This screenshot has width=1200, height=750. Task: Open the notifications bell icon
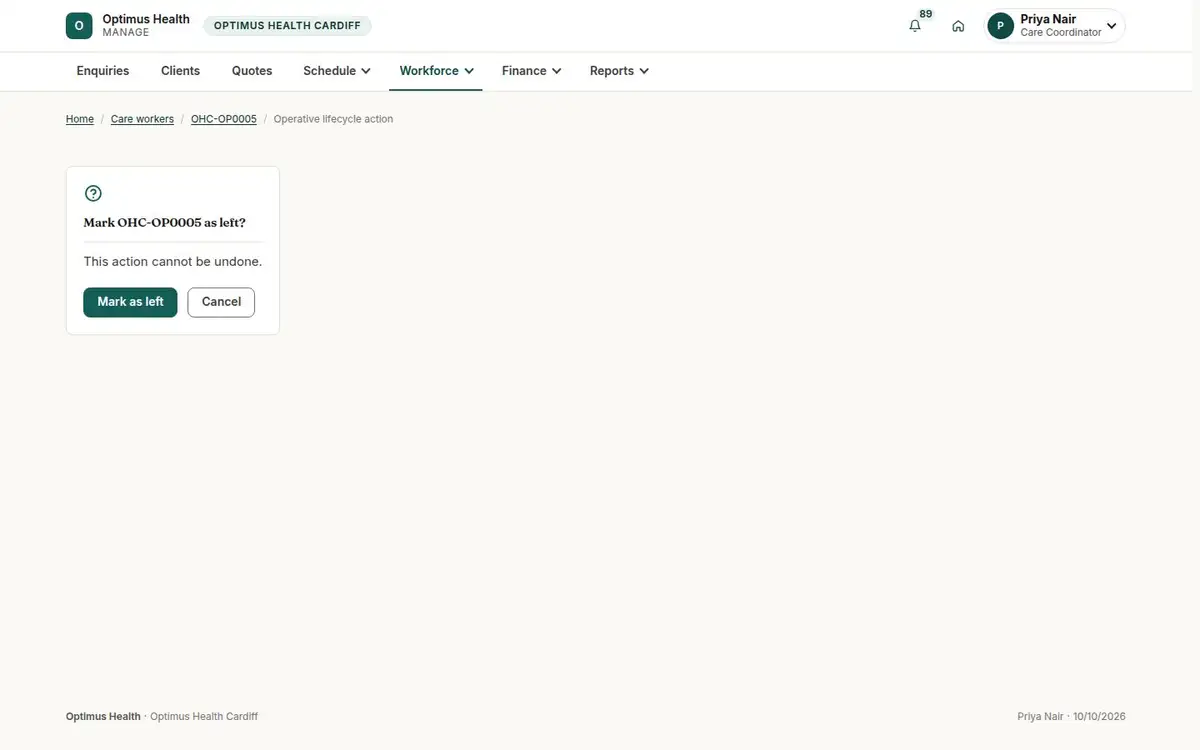[915, 26]
